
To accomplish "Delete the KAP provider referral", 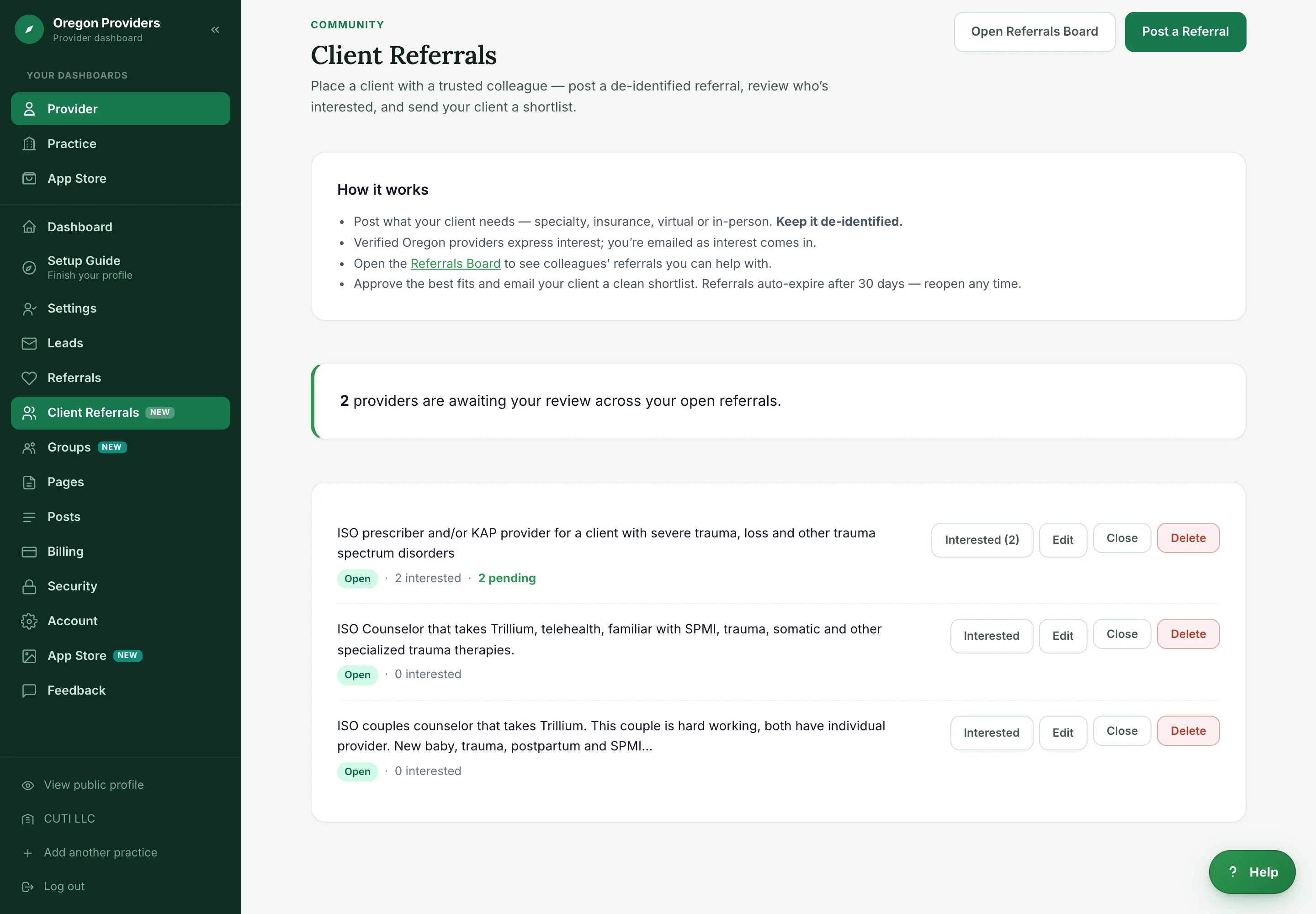I will [1188, 538].
